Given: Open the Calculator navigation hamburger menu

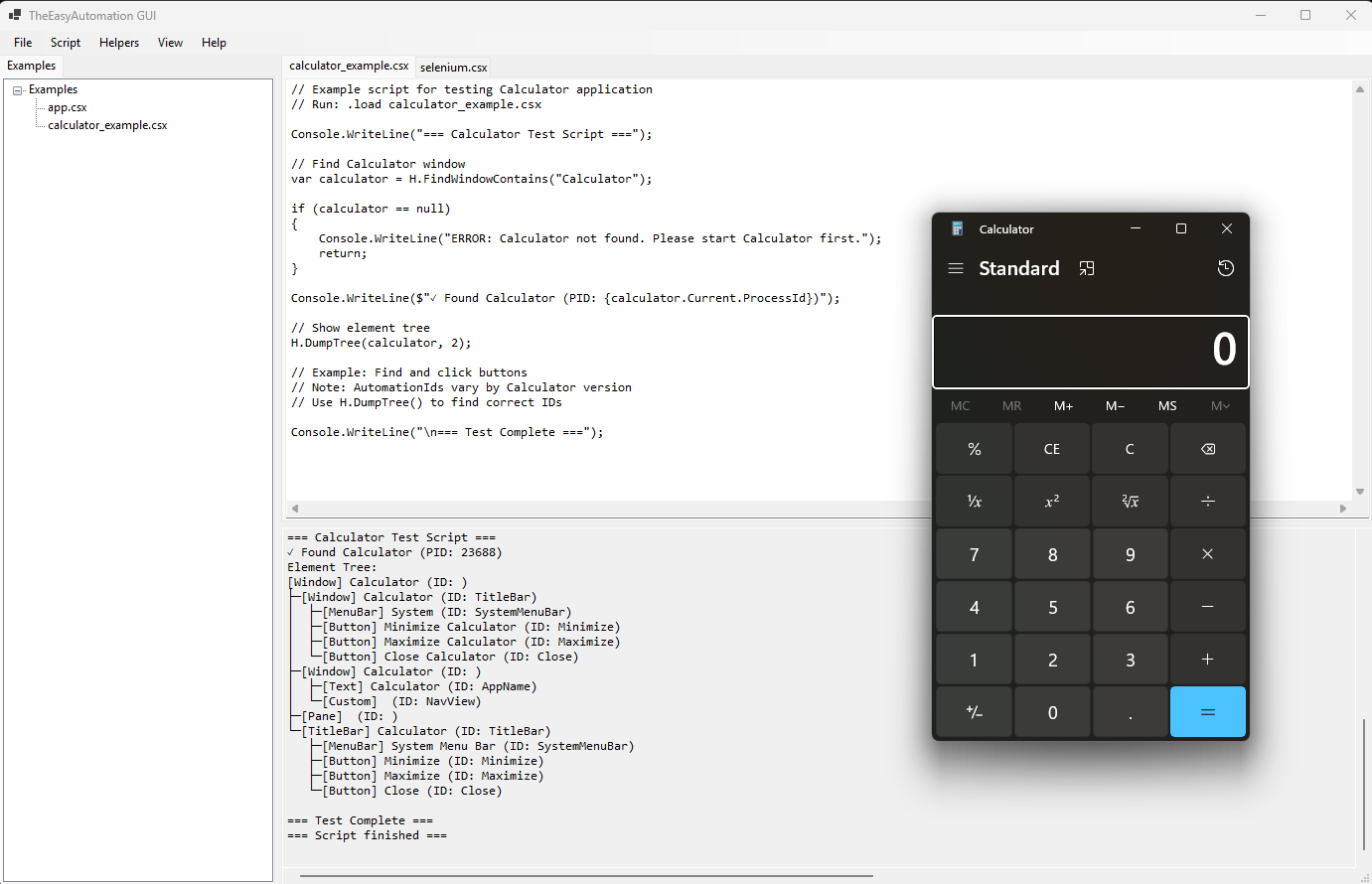Looking at the screenshot, I should (x=956, y=269).
